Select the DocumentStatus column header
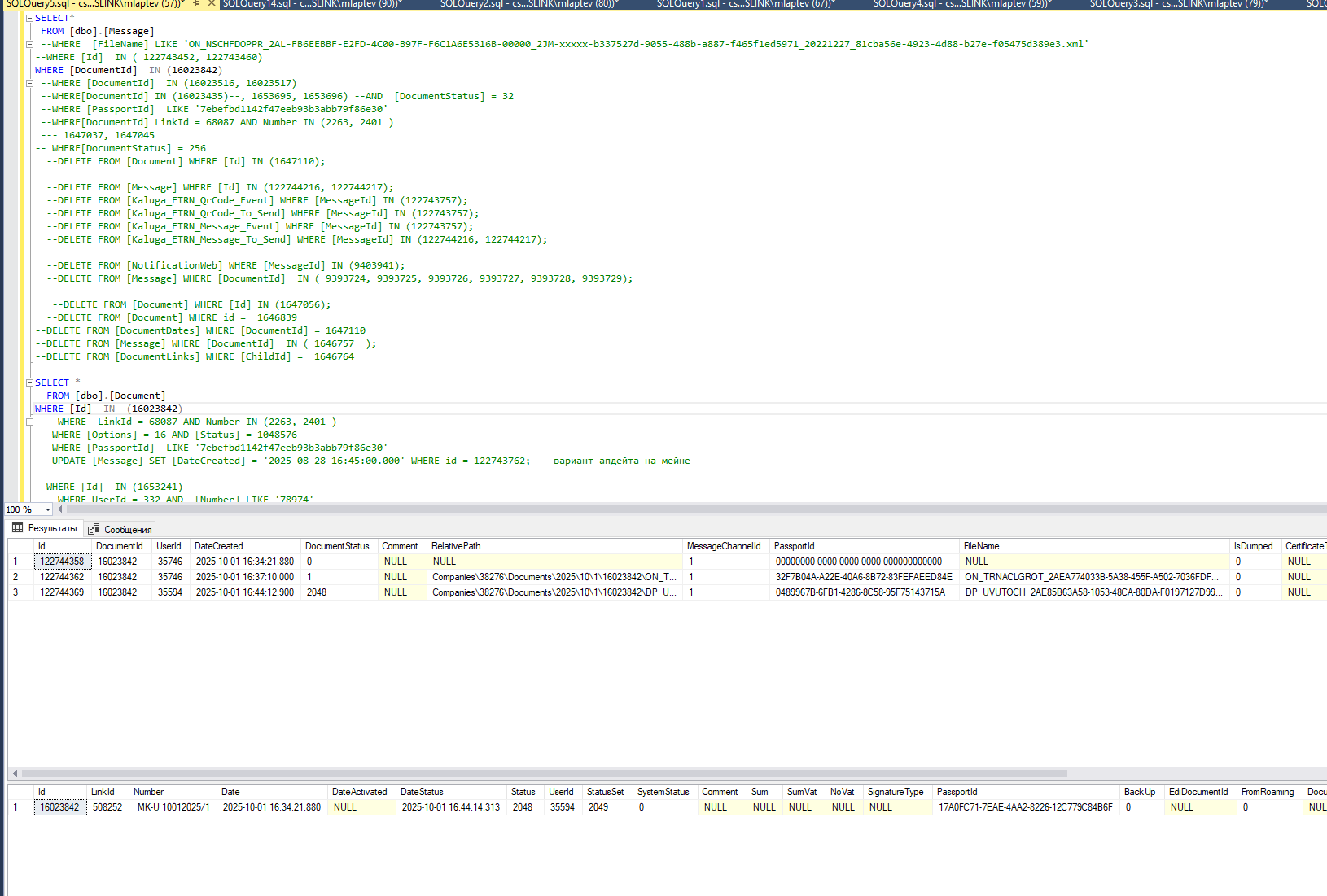 point(338,546)
